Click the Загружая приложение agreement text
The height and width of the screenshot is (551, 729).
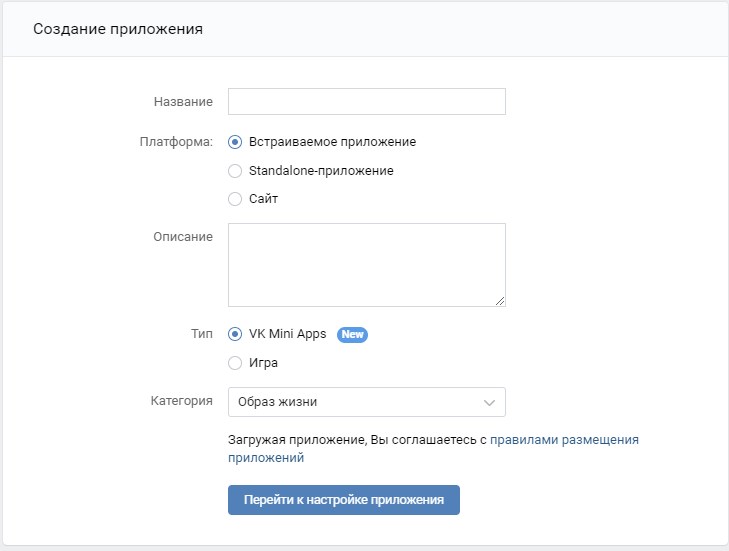pyautogui.click(x=357, y=440)
